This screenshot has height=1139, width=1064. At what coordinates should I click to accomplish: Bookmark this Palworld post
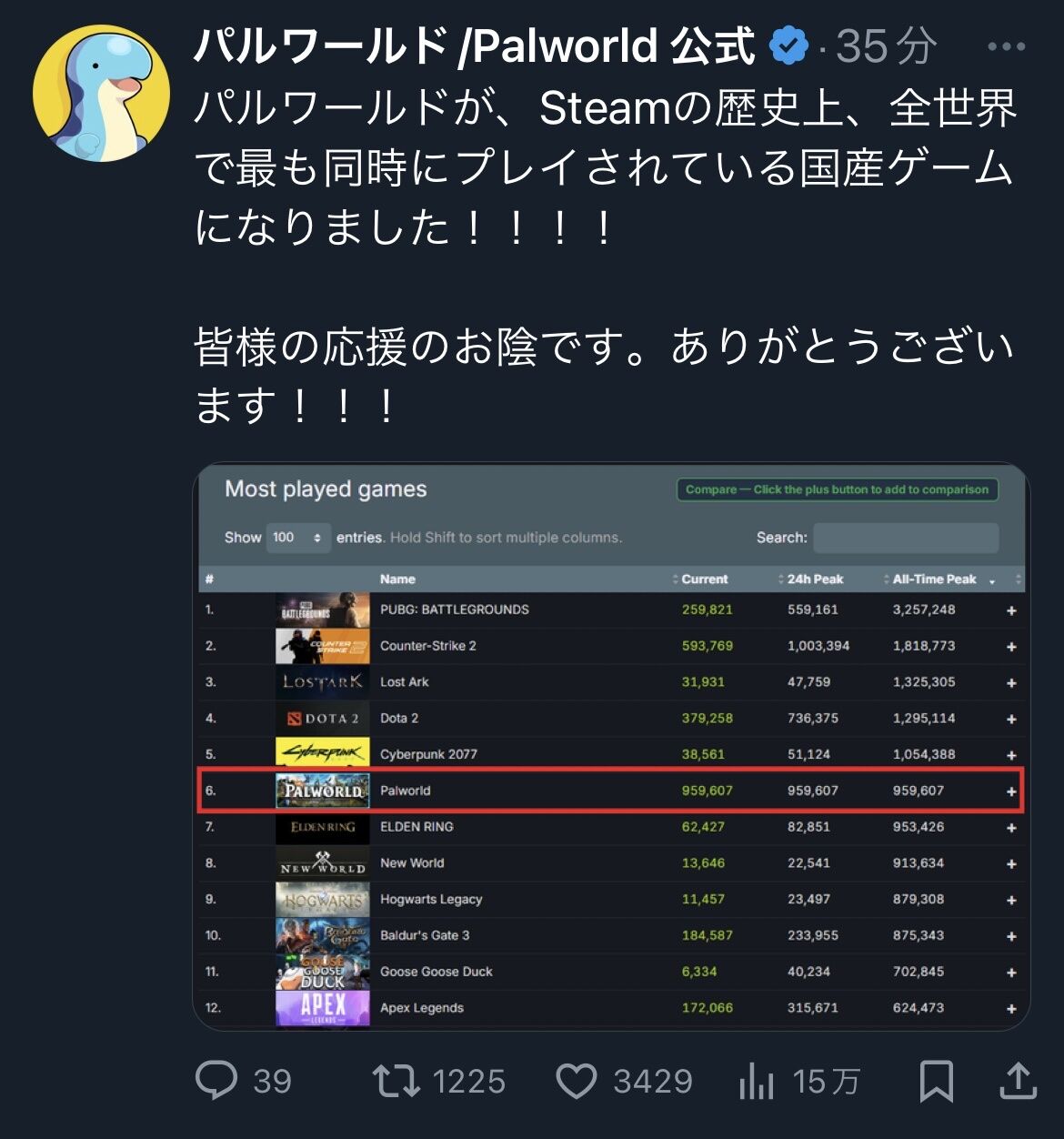[936, 1081]
